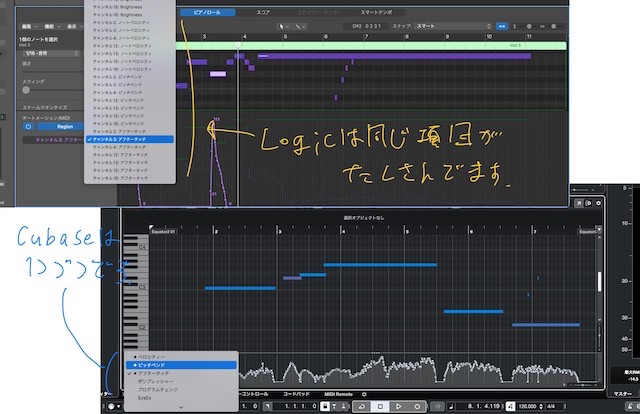The width and height of the screenshot is (640, 414).
Task: Click the Region automation button
Action: (x=62, y=127)
